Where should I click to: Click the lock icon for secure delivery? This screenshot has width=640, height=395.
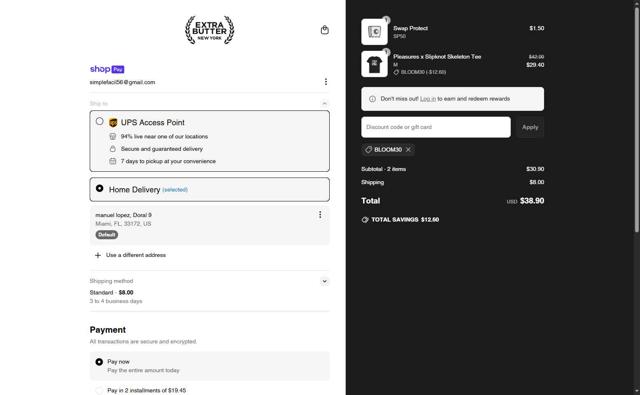pyautogui.click(x=113, y=149)
